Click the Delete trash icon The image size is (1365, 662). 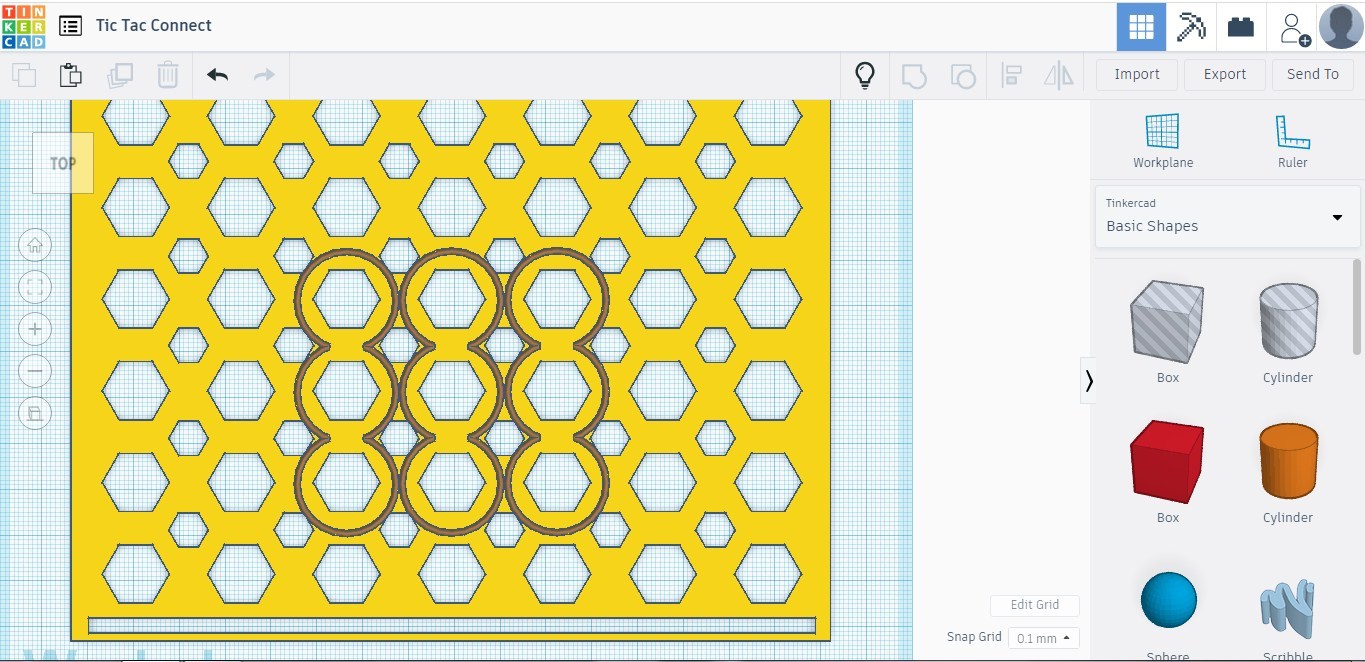(167, 75)
